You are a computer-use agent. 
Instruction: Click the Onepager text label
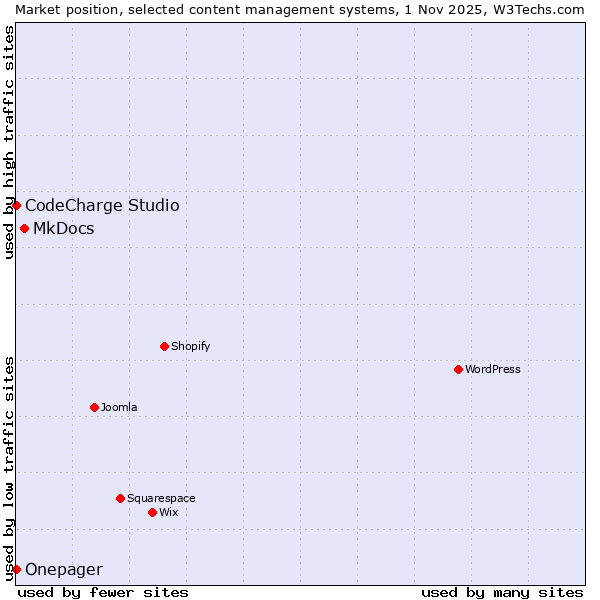click(64, 569)
